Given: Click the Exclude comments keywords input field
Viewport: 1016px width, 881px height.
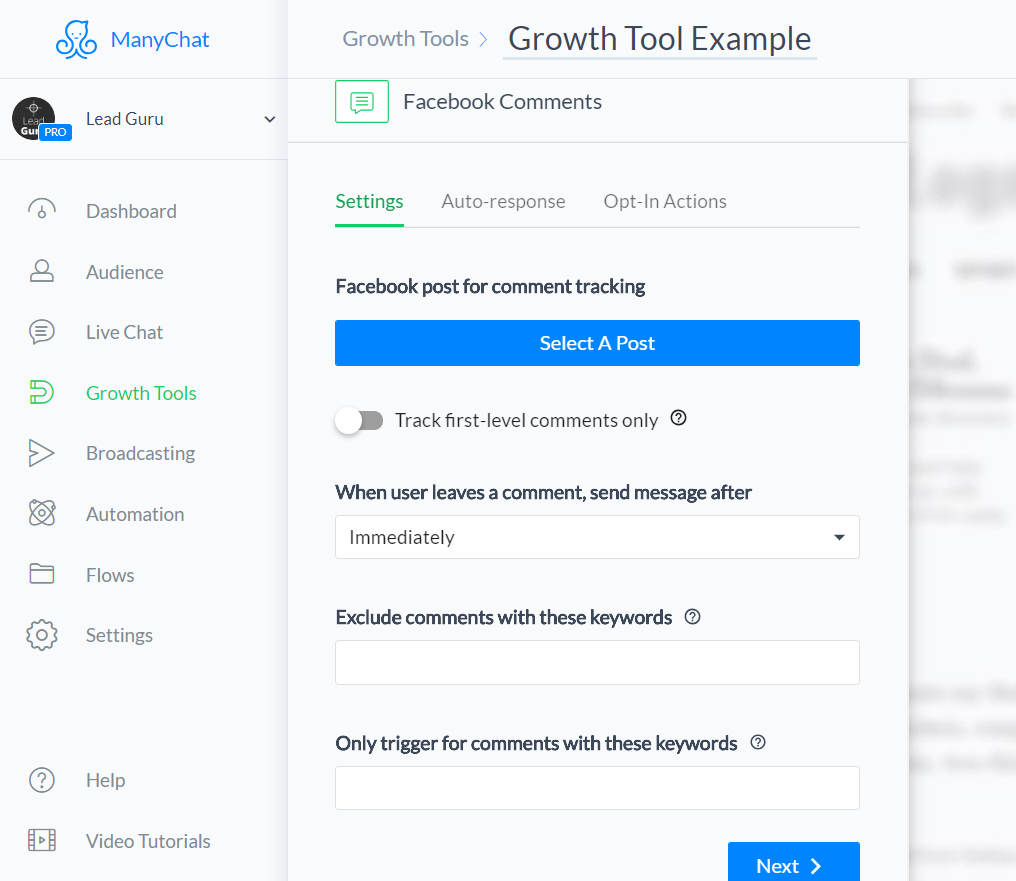Looking at the screenshot, I should (597, 663).
